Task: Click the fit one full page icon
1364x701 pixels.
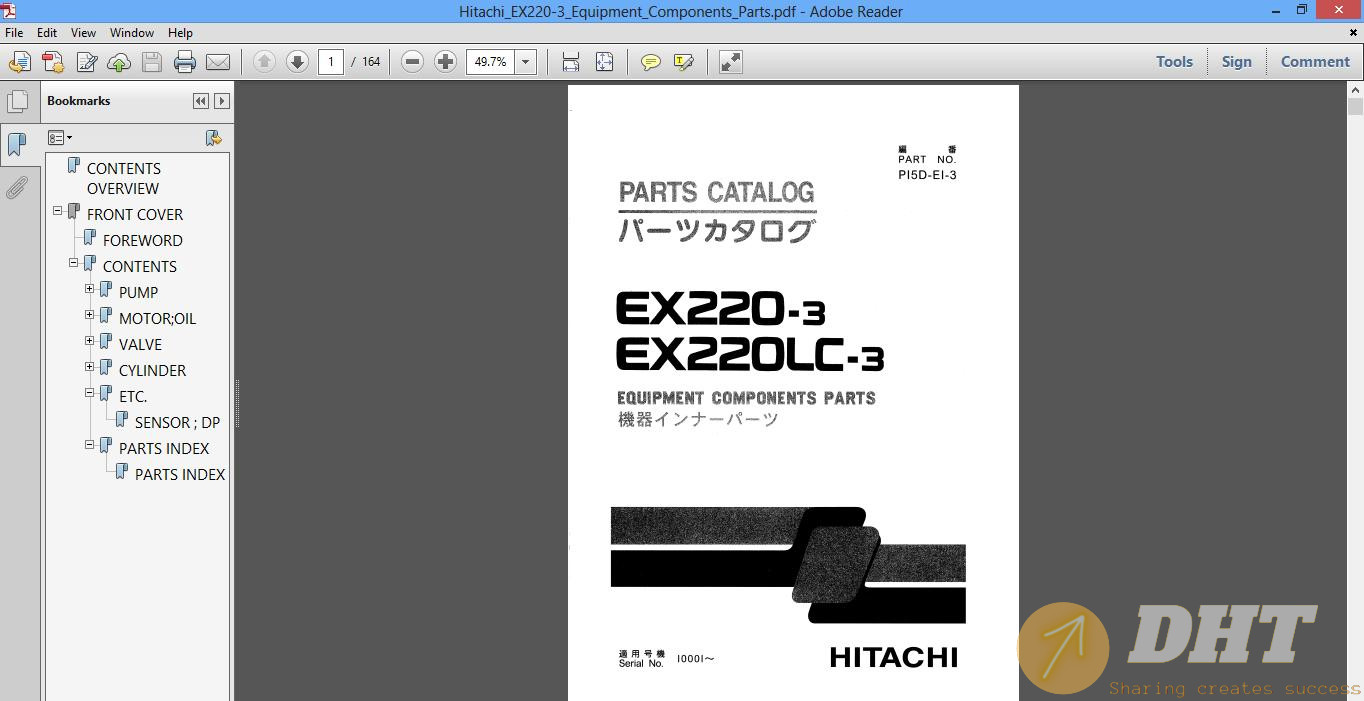Action: click(x=604, y=62)
